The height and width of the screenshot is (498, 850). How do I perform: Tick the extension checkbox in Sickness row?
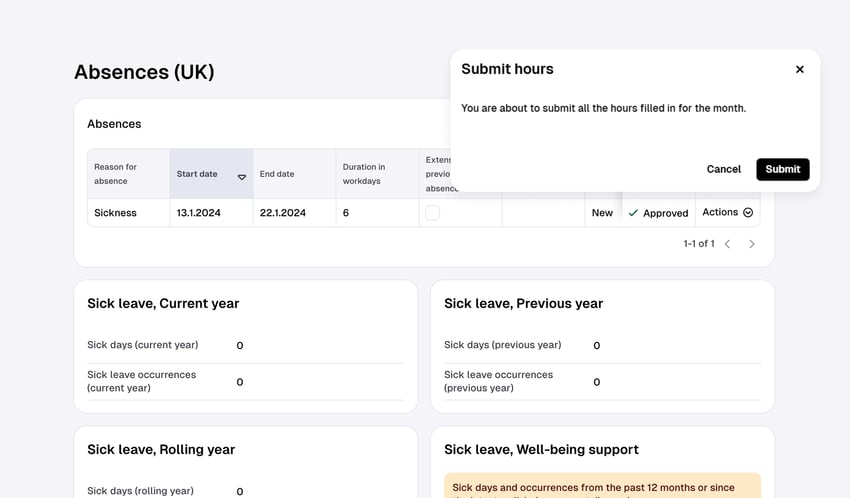point(432,213)
